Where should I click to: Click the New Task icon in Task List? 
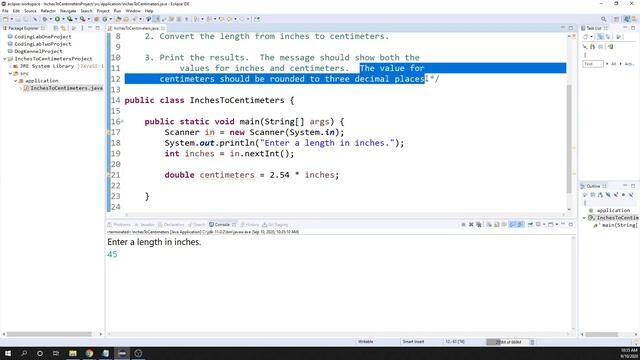click(x=585, y=37)
